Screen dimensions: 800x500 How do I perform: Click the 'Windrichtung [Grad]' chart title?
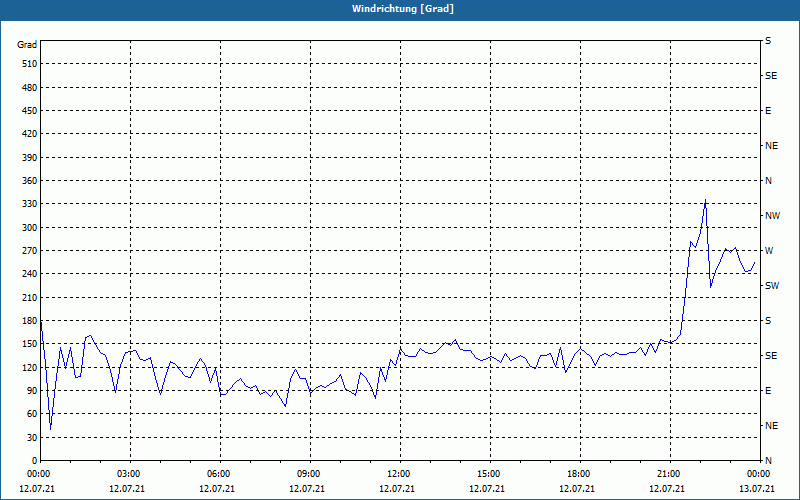coord(403,9)
